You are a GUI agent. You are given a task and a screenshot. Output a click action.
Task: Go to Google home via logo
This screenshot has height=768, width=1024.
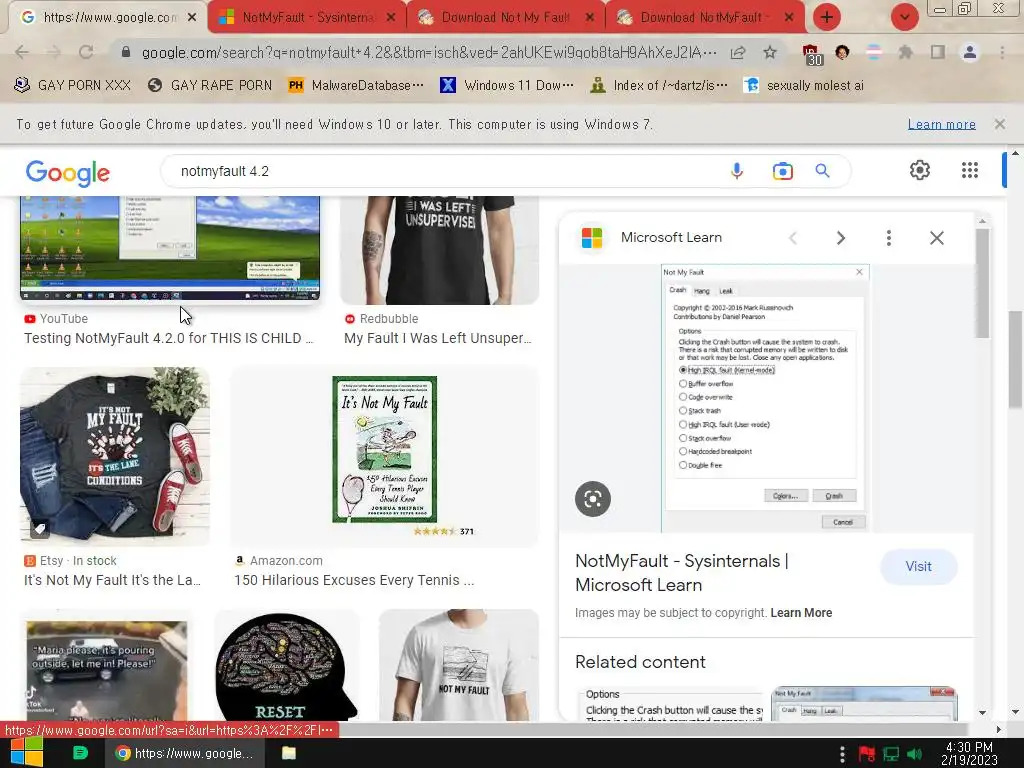[x=68, y=172]
